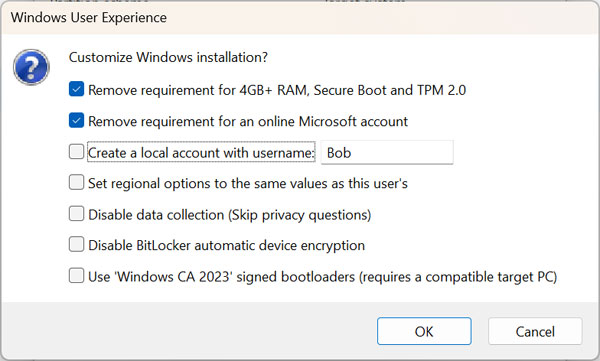600x361 pixels.
Task: Enable Create a local account with username
Action: 77,152
